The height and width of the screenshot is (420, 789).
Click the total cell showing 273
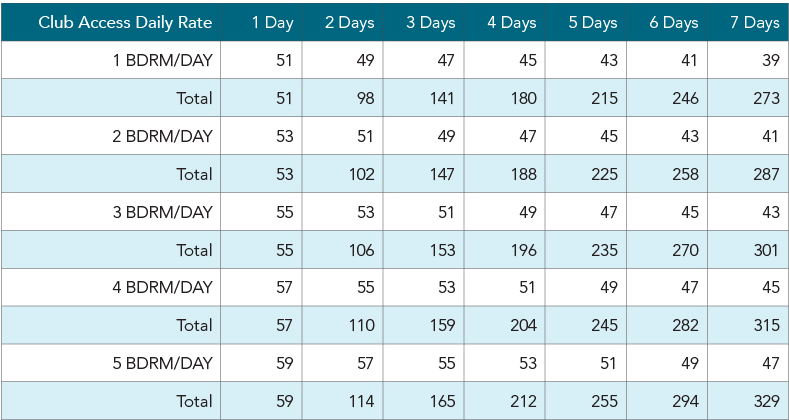(x=763, y=98)
